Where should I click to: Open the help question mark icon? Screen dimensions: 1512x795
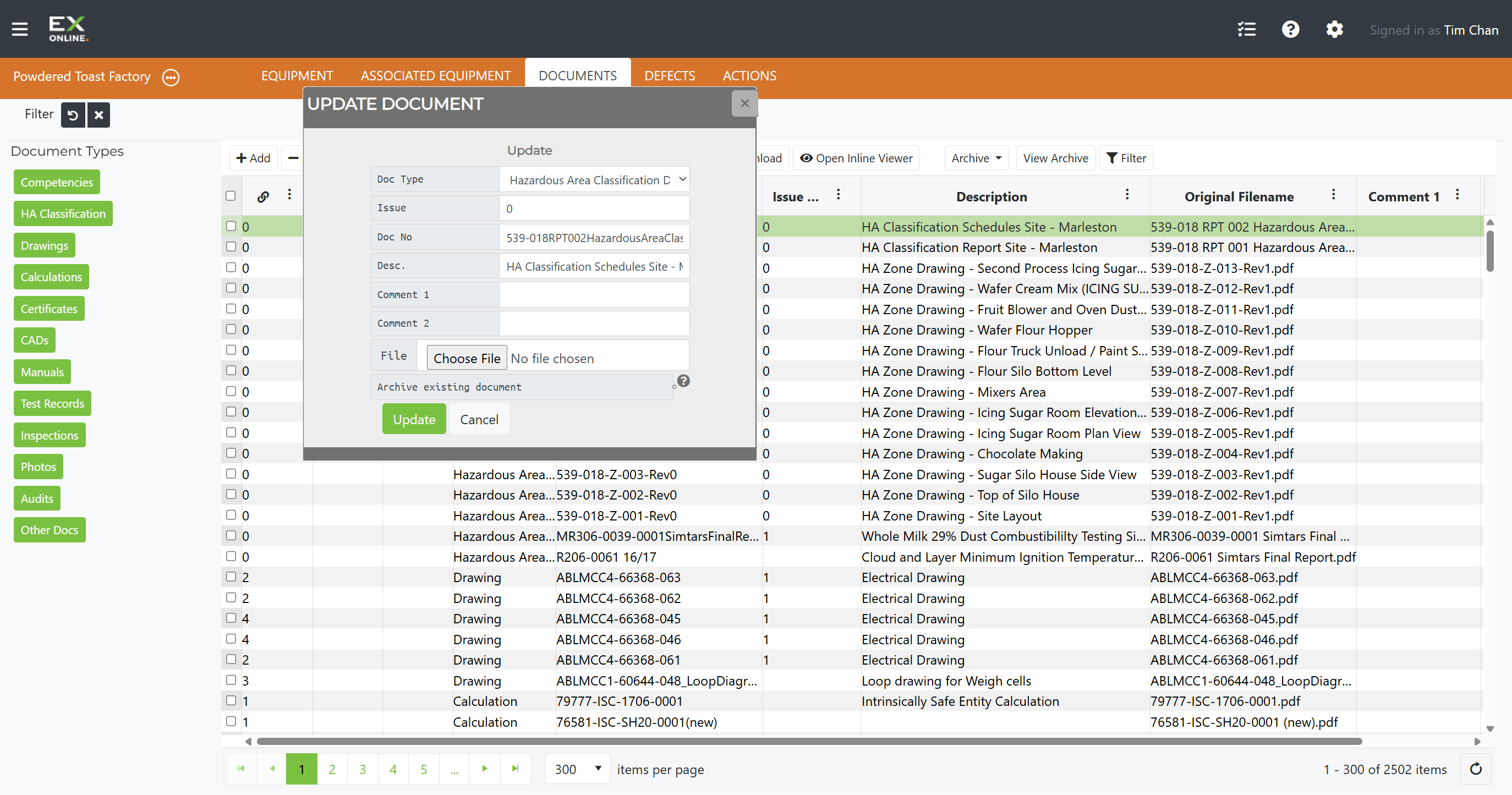(x=1290, y=29)
